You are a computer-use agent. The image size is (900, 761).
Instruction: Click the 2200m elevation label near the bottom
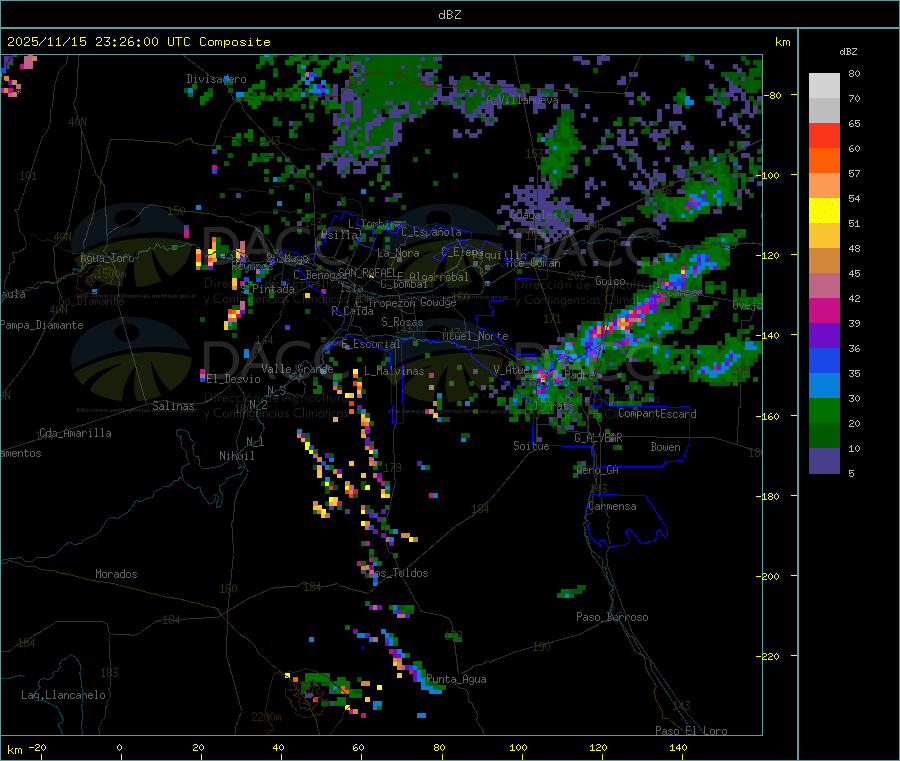point(266,717)
